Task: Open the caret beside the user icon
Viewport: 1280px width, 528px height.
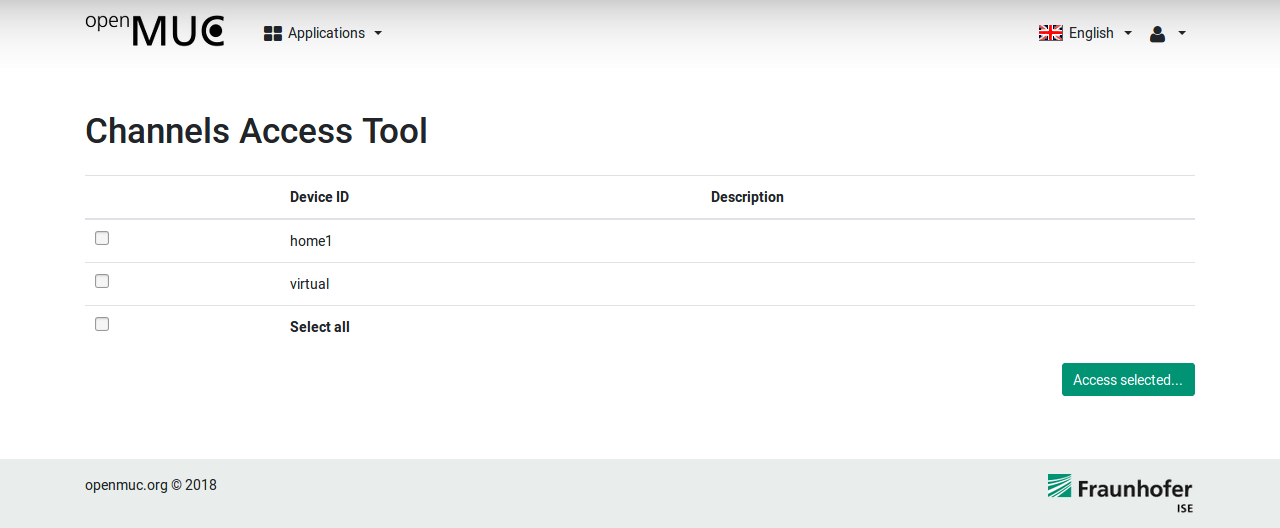Action: [1182, 34]
